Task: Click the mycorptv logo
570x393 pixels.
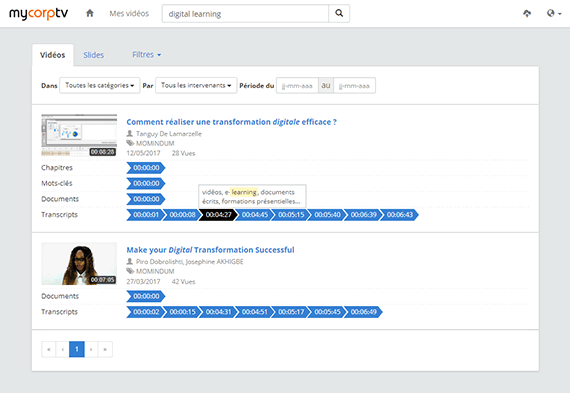Action: coord(39,13)
